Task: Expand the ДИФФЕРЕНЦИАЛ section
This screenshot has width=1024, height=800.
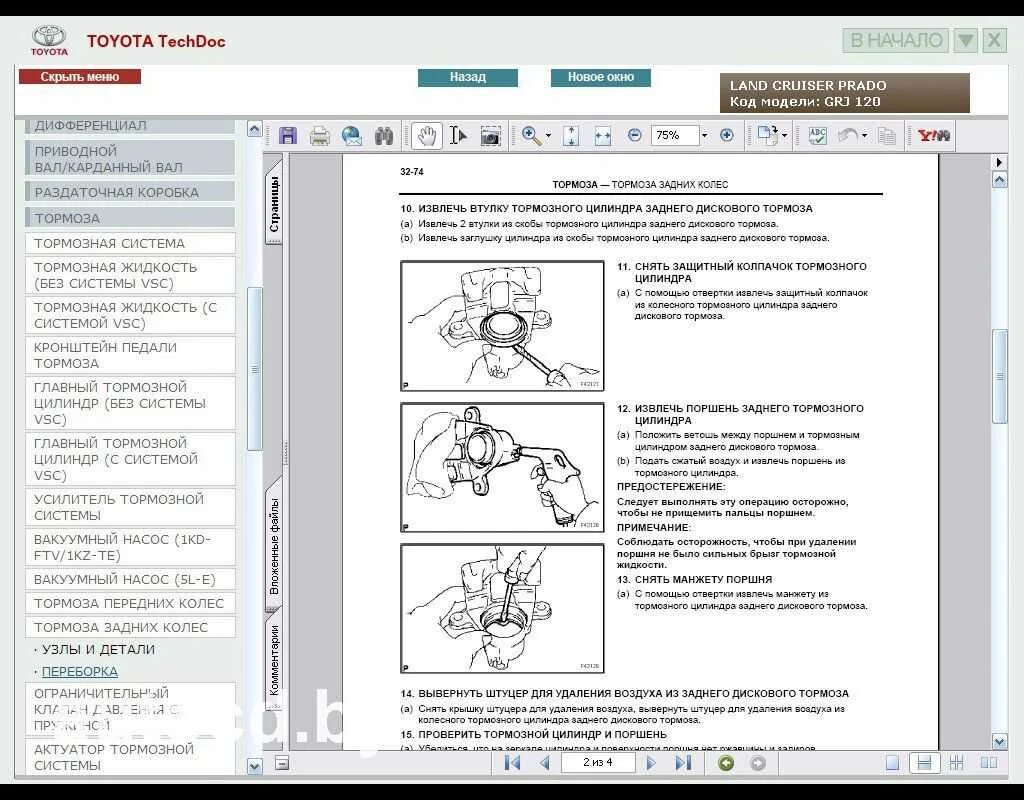Action: click(130, 125)
